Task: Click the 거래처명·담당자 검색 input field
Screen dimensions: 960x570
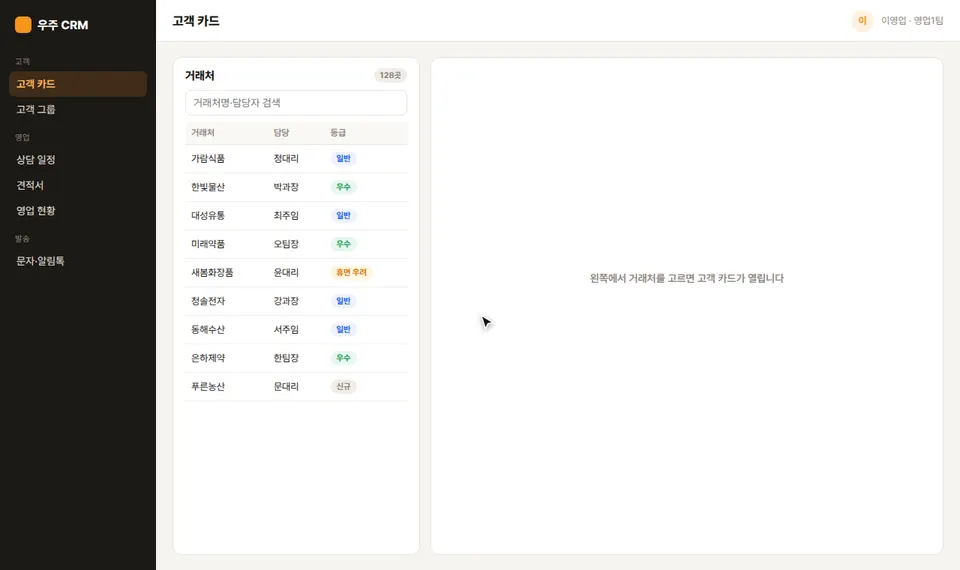Action: 296,103
